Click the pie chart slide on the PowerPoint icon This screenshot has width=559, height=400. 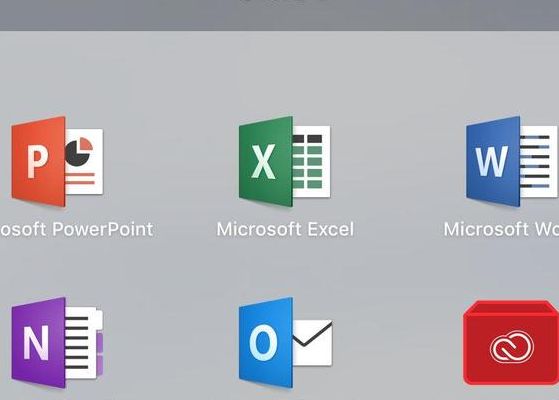click(x=84, y=161)
